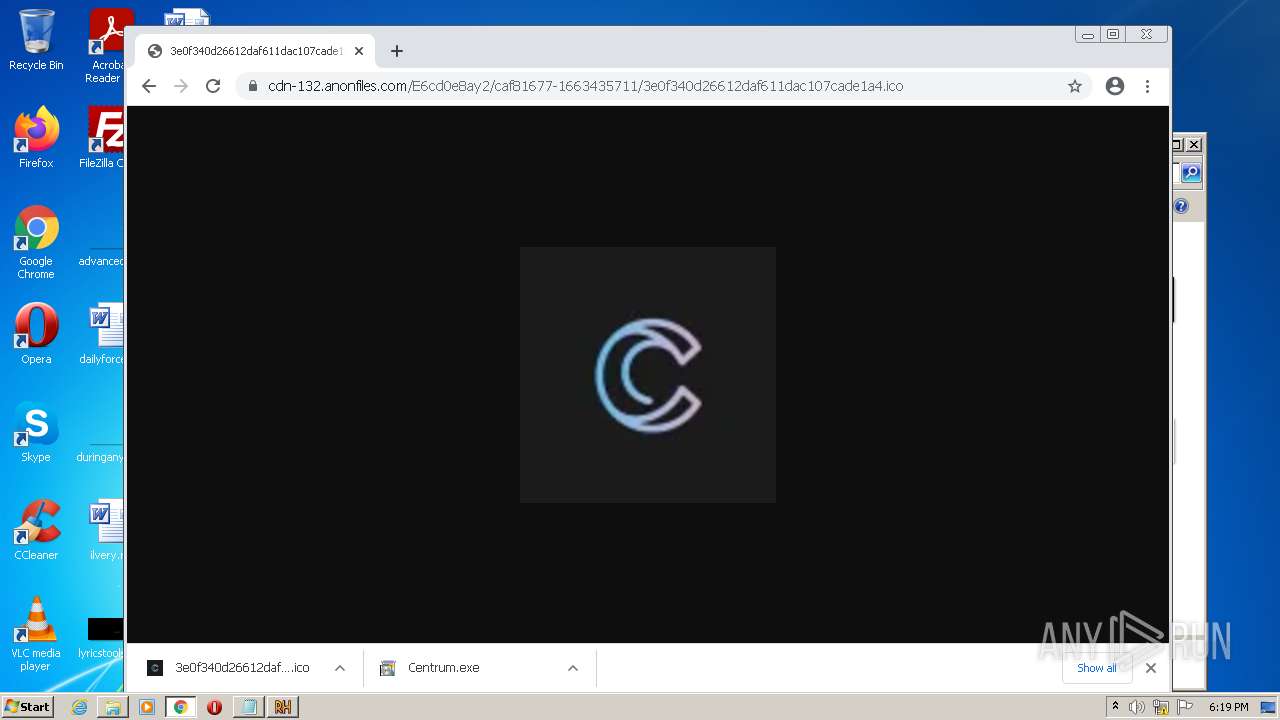Open the Chrome profile avatar menu
Image resolution: width=1280 pixels, height=720 pixels.
(x=1115, y=86)
